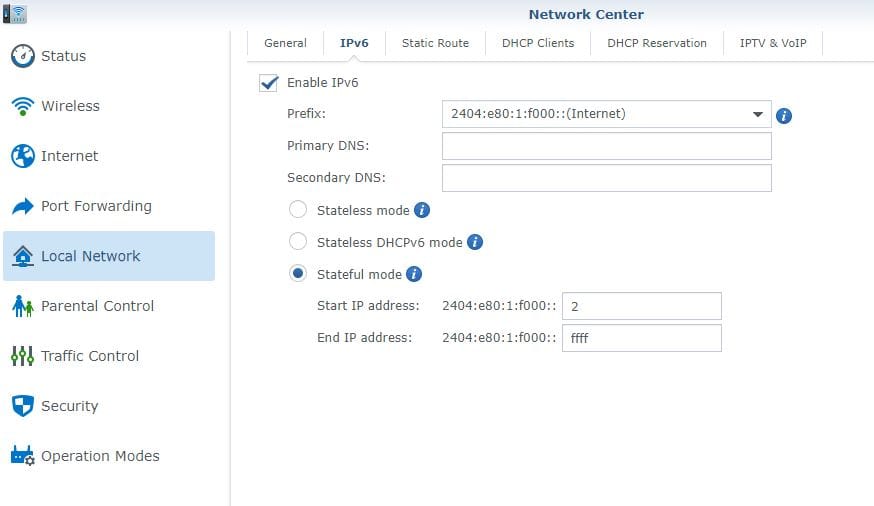The image size is (874, 506).
Task: Choose Stateless DHCPv6 mode radio button
Action: pos(298,242)
